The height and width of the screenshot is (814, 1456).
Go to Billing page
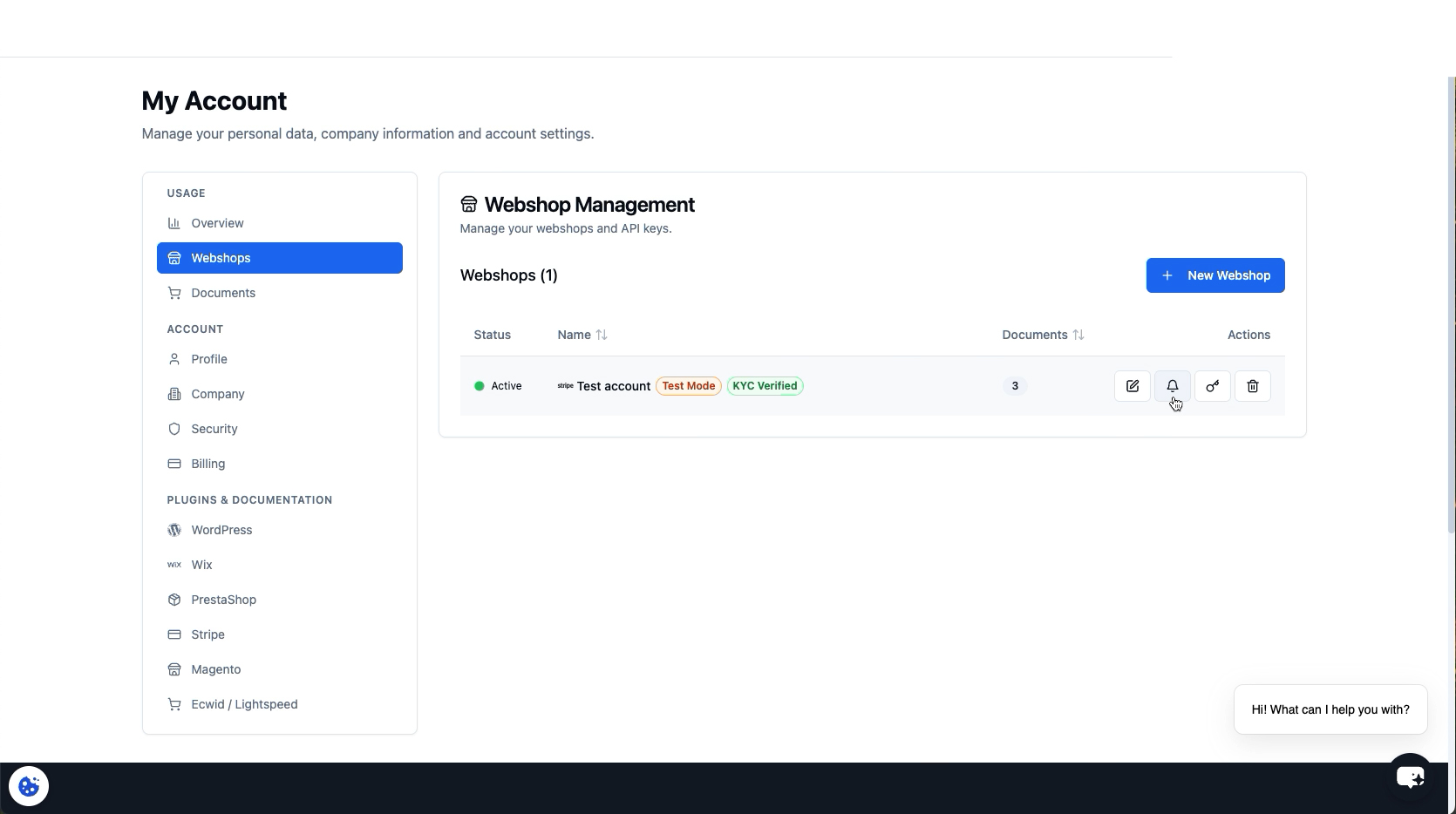pos(280,464)
